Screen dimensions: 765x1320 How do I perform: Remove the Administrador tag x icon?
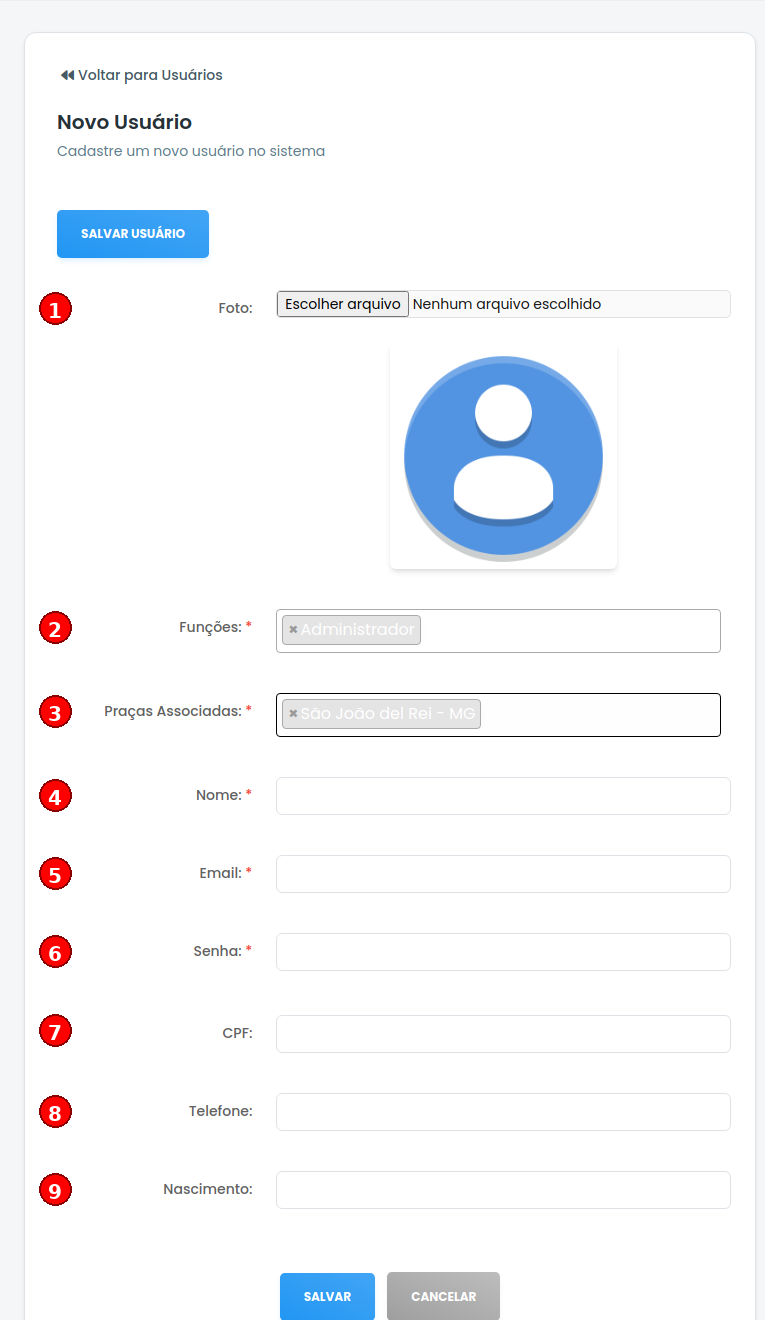(x=292, y=630)
